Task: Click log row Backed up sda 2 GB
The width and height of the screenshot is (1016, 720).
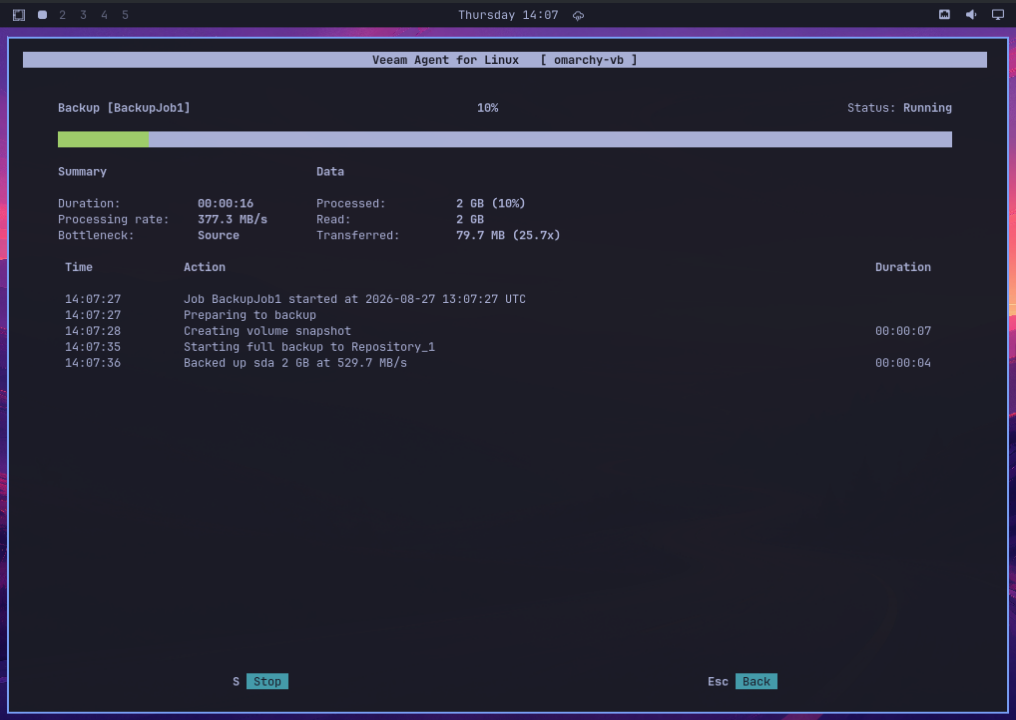Action: [x=295, y=363]
